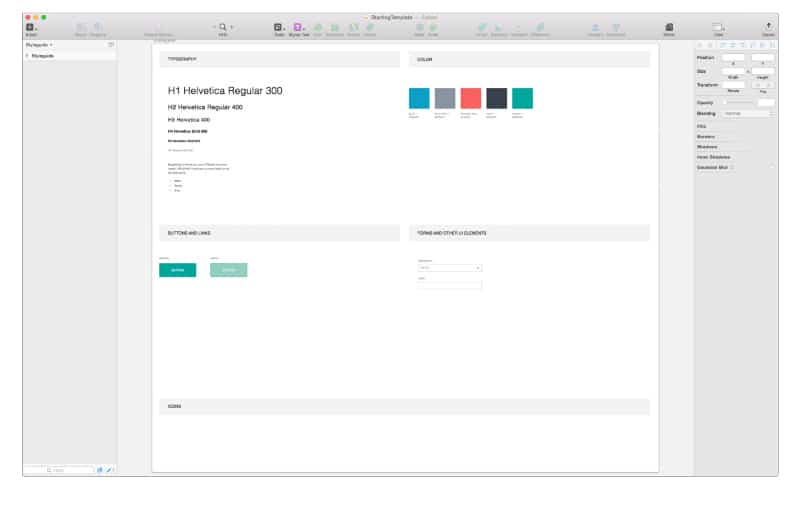Click the Union boolean operation icon

coord(482,28)
